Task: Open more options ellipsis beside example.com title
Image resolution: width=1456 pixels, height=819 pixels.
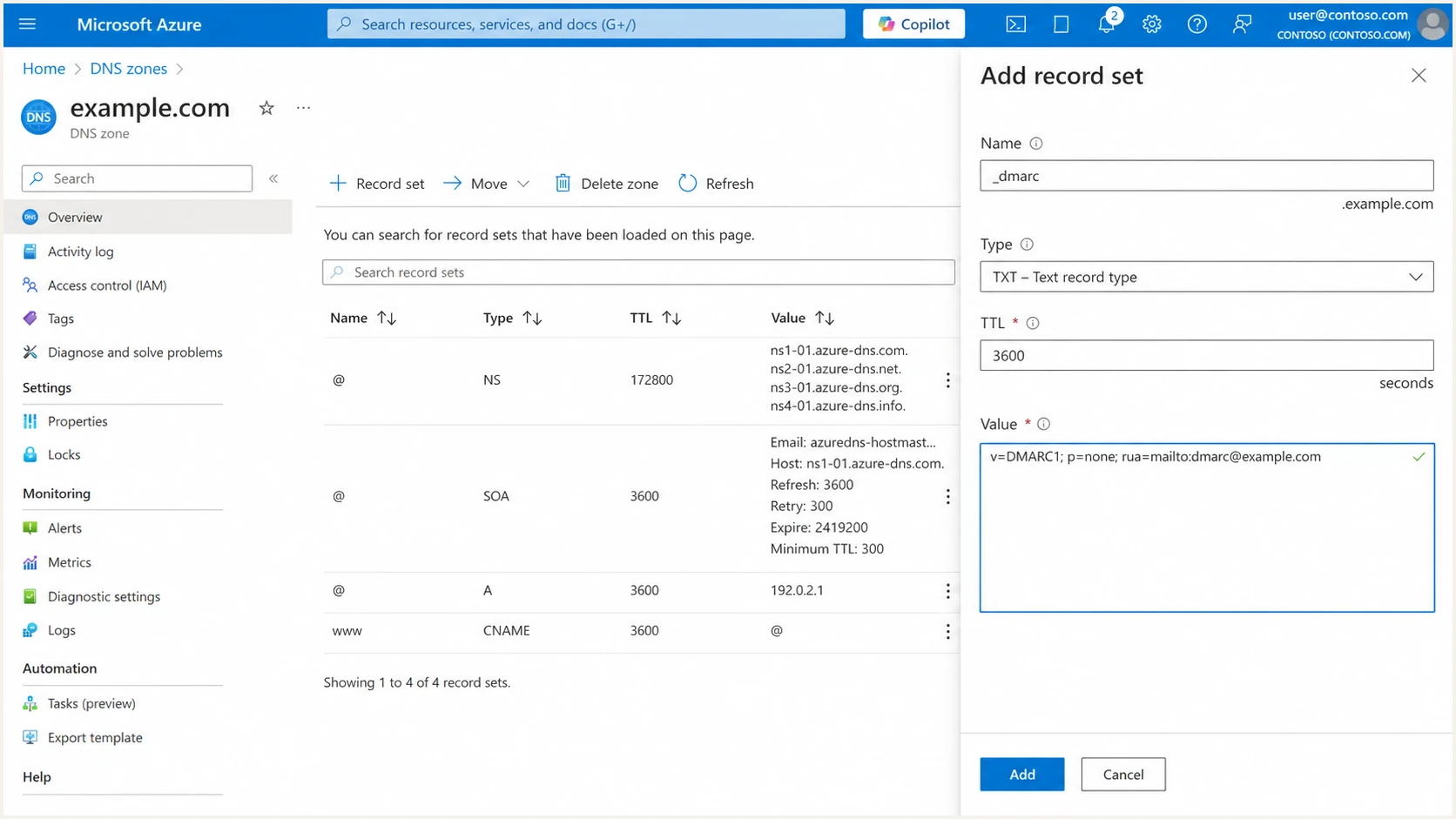Action: [303, 108]
